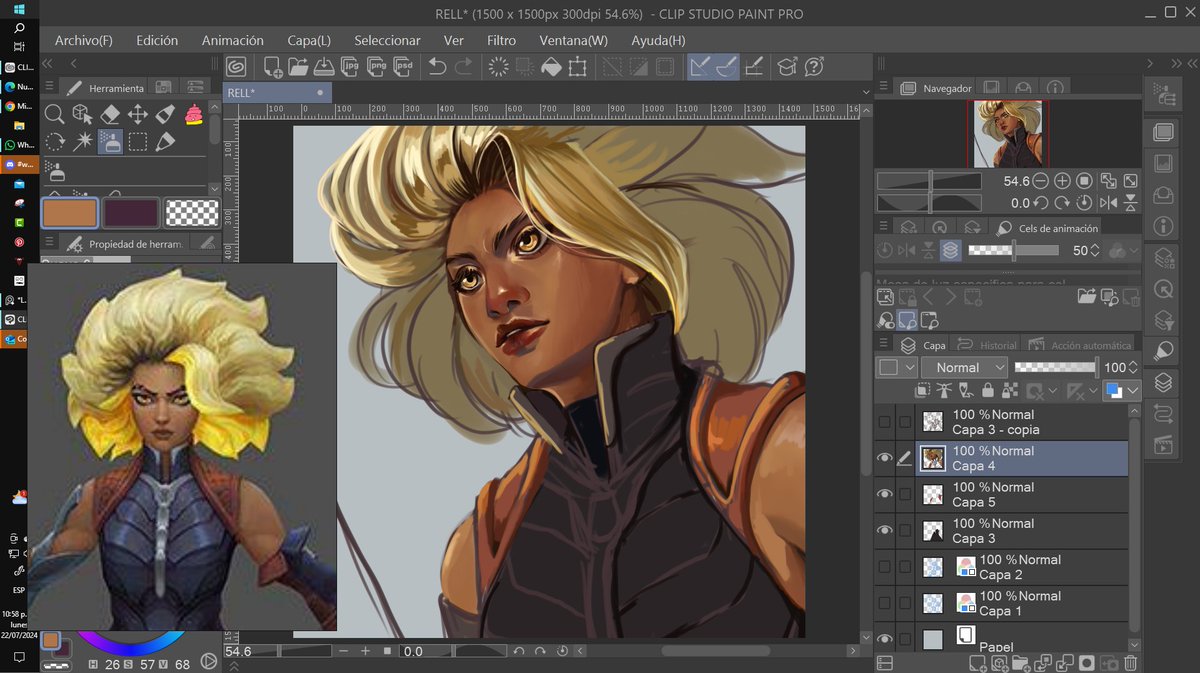Hide layer Capa 3
Screen dimensions: 1200x673
pos(884,530)
